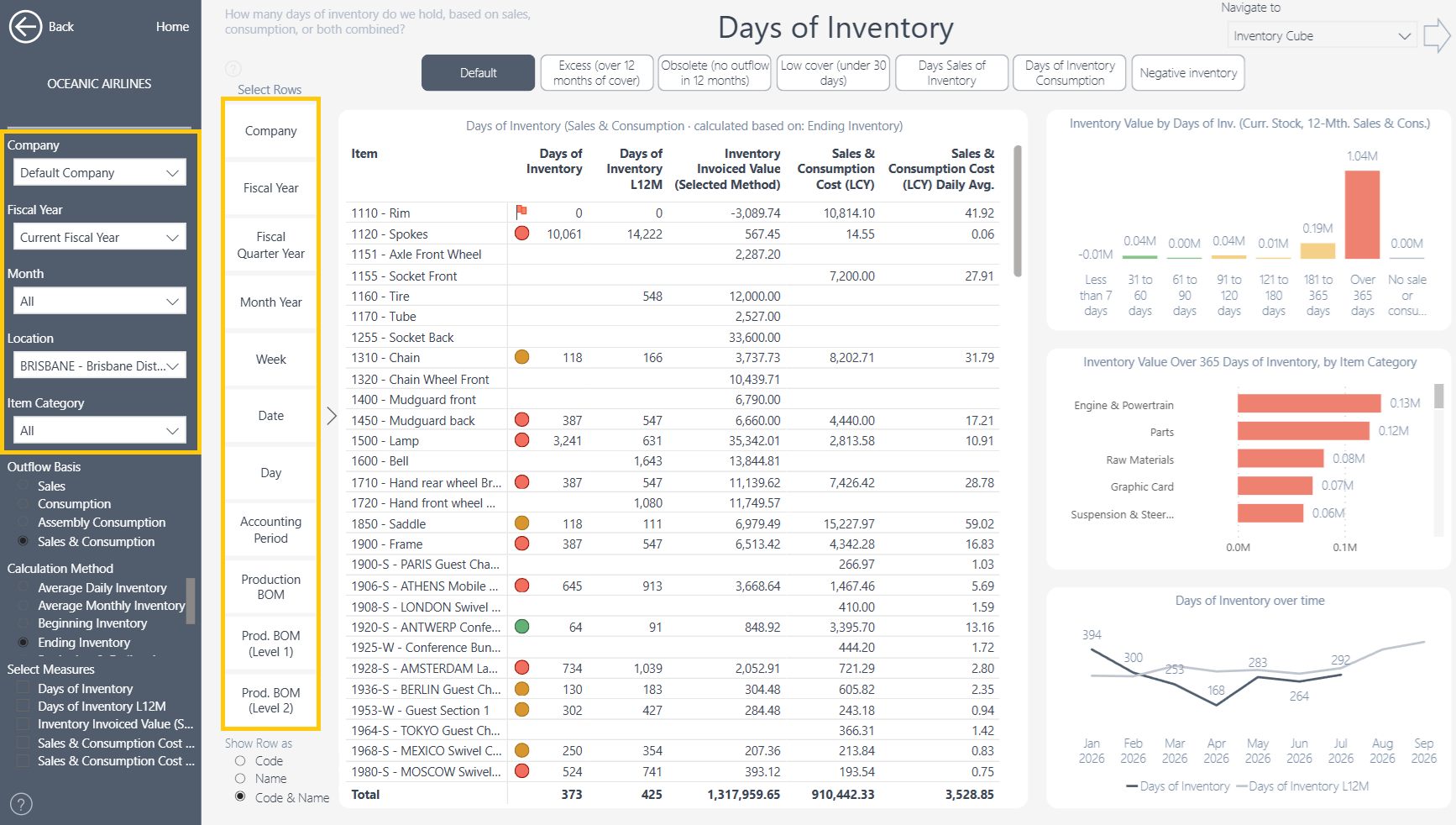Switch to Excess (over 12 months of cover) tab
The image size is (1456, 825).
coord(596,73)
